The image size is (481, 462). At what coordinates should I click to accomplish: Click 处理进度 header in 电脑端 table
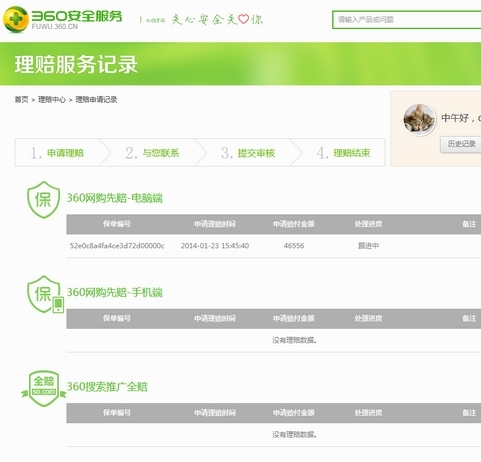368,224
